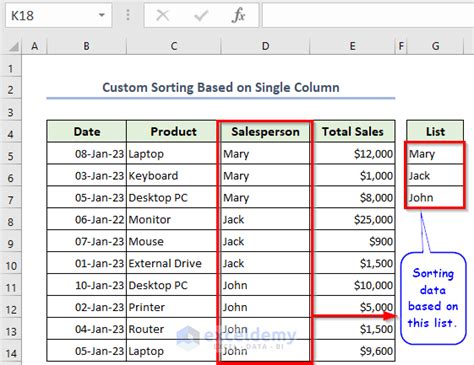Viewport: 474px width, 365px height.
Task: Click 'Mary' in the List column
Action: point(435,154)
